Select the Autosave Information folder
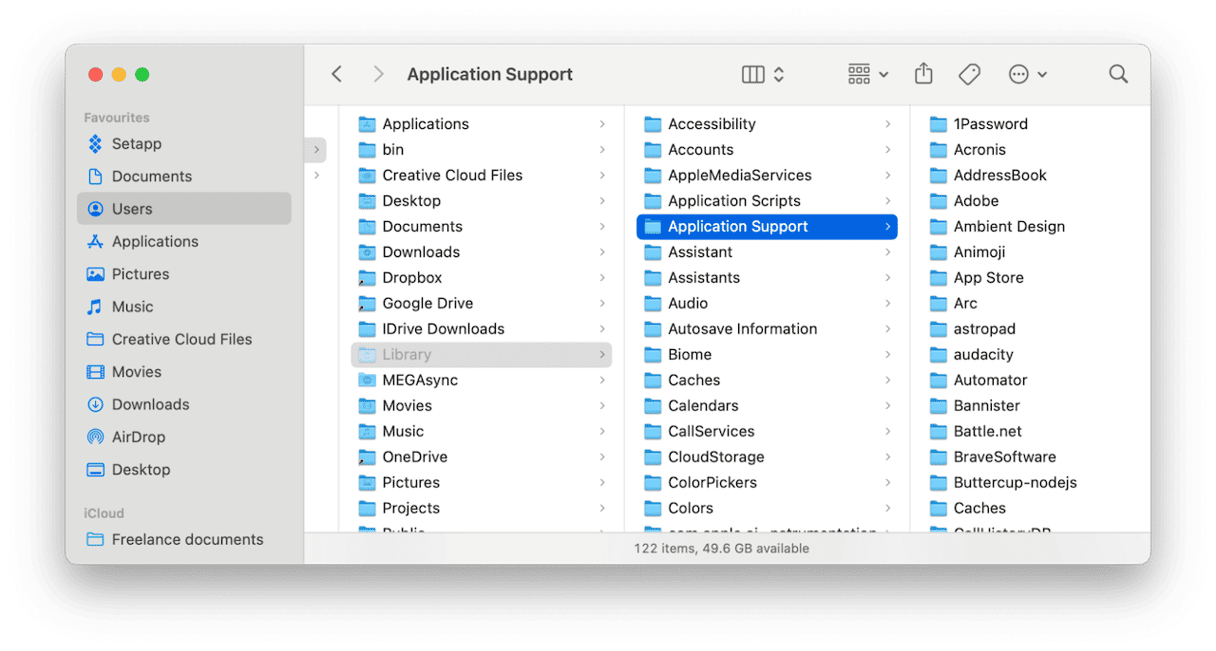This screenshot has width=1216, height=651. (x=742, y=329)
